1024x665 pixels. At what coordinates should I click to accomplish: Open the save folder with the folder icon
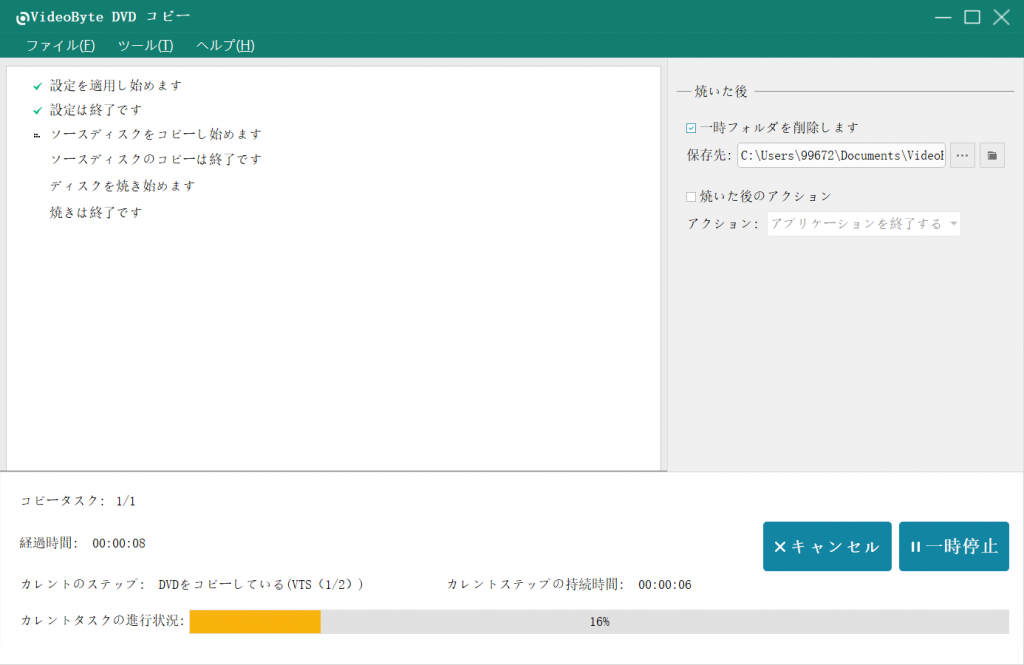click(x=992, y=155)
